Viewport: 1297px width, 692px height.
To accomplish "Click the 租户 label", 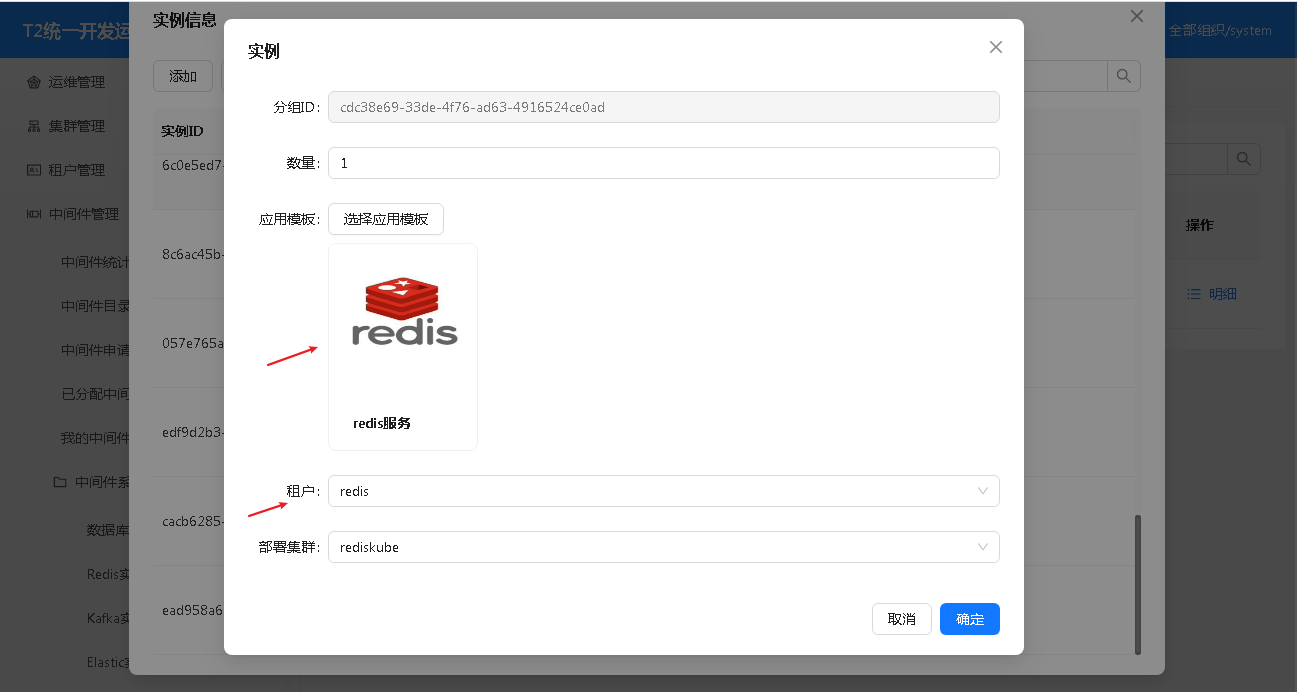I will coord(303,491).
